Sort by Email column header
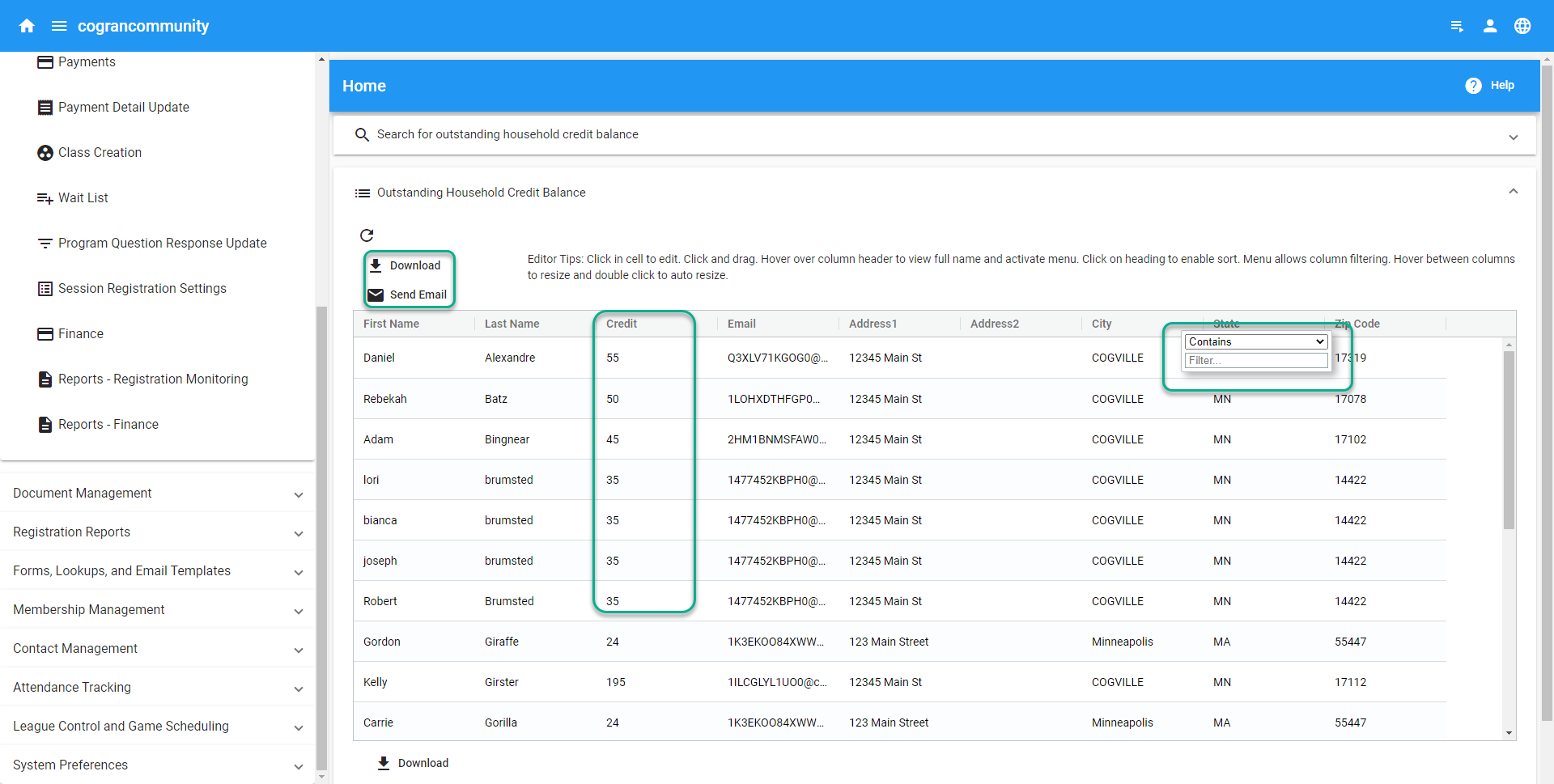This screenshot has width=1554, height=784. 741,324
